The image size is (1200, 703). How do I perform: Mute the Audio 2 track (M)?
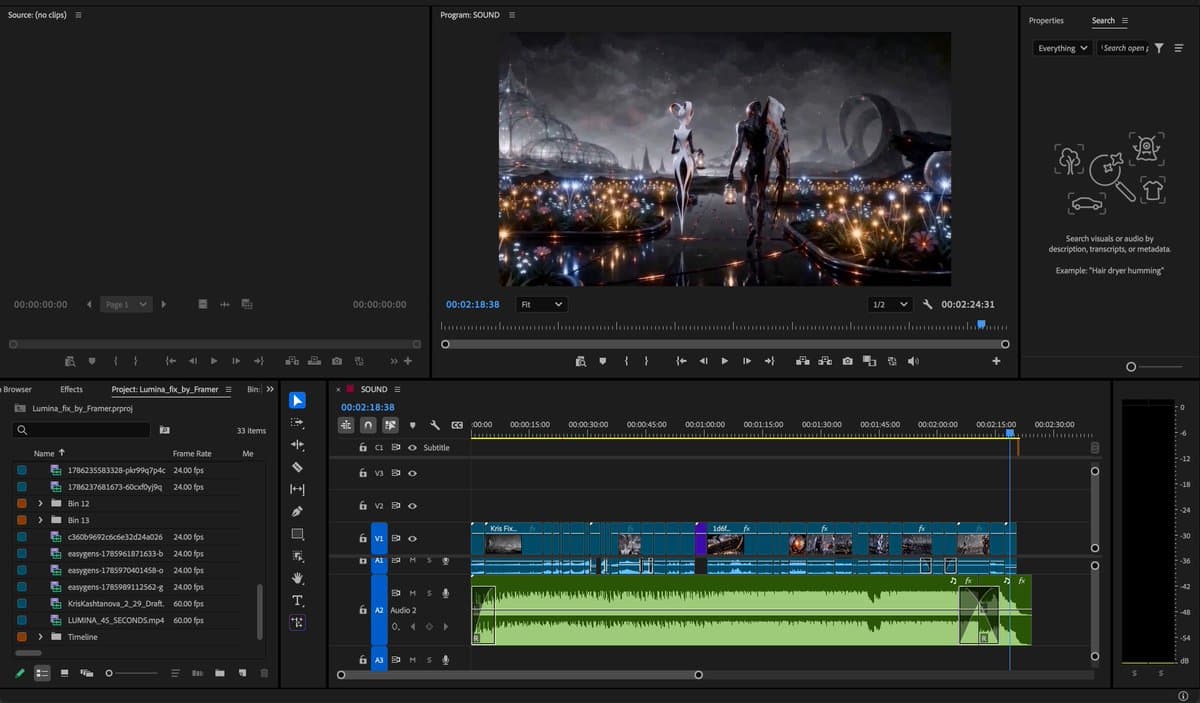(412, 594)
